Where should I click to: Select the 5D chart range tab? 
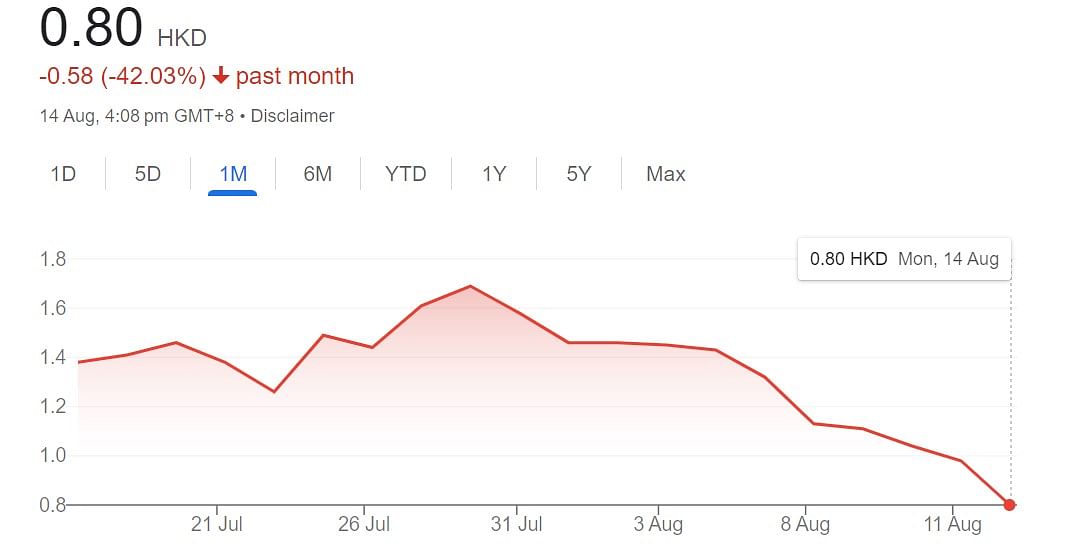tap(147, 174)
